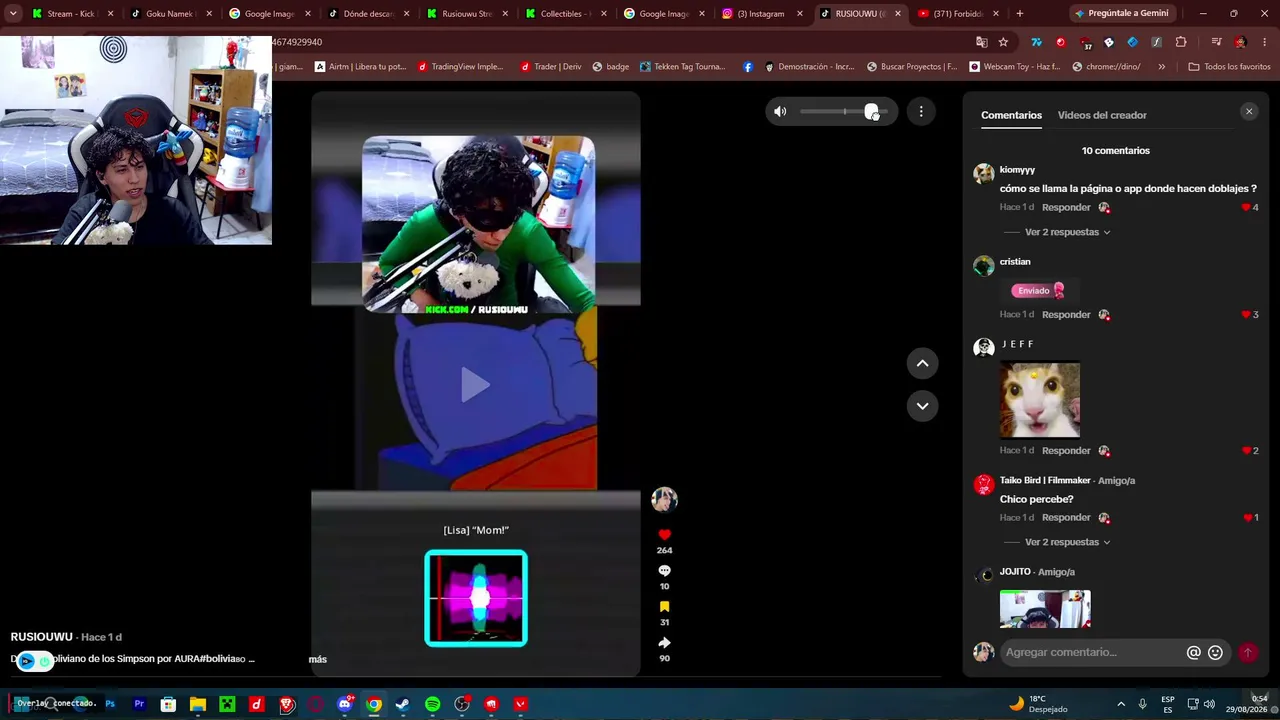Switch to the 'Videos del creador' tab
Screen dimensions: 1280x720
1102,115
